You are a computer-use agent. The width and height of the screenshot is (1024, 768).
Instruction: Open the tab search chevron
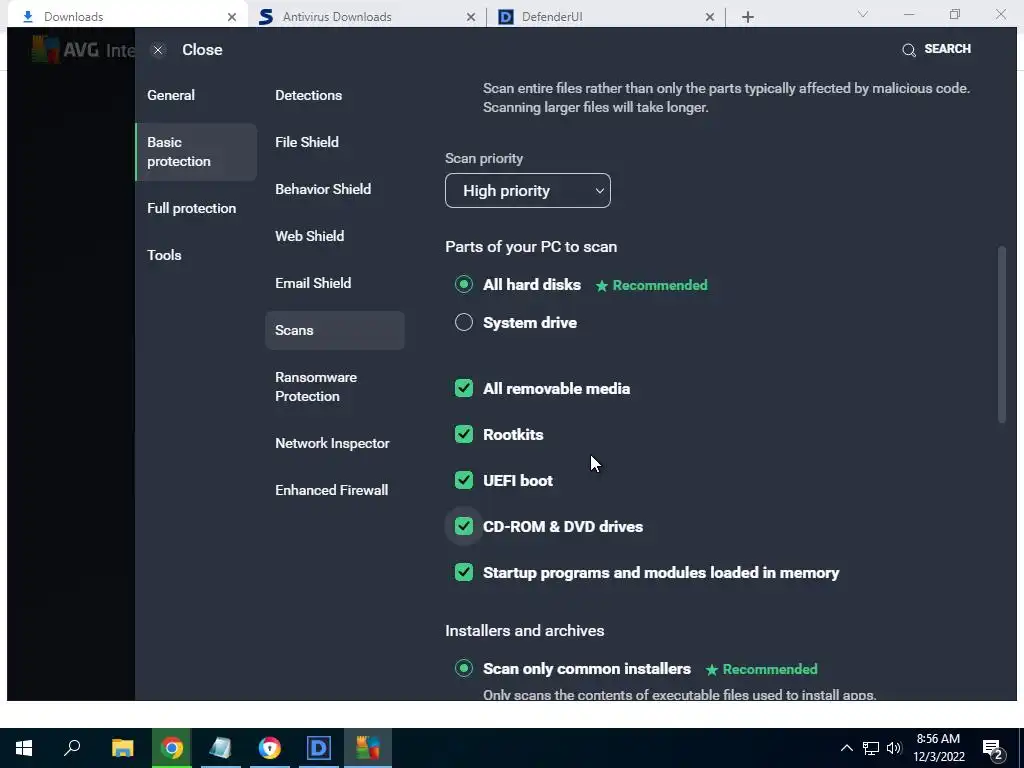click(863, 14)
